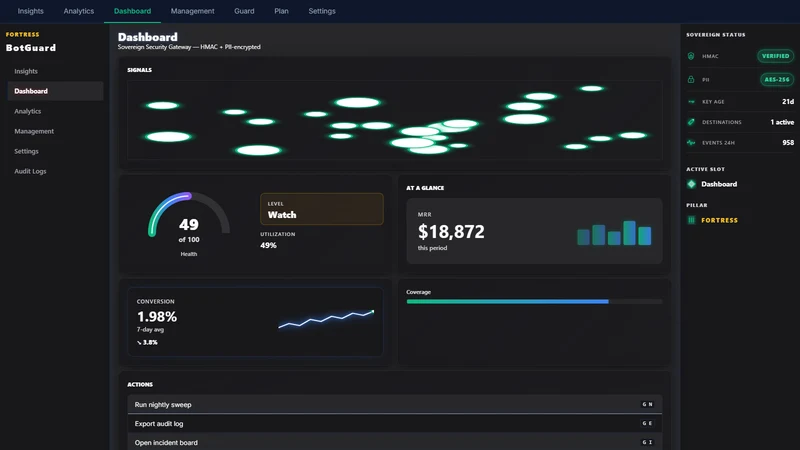Click the Level Watch card
This screenshot has width=800, height=450.
[x=322, y=209]
